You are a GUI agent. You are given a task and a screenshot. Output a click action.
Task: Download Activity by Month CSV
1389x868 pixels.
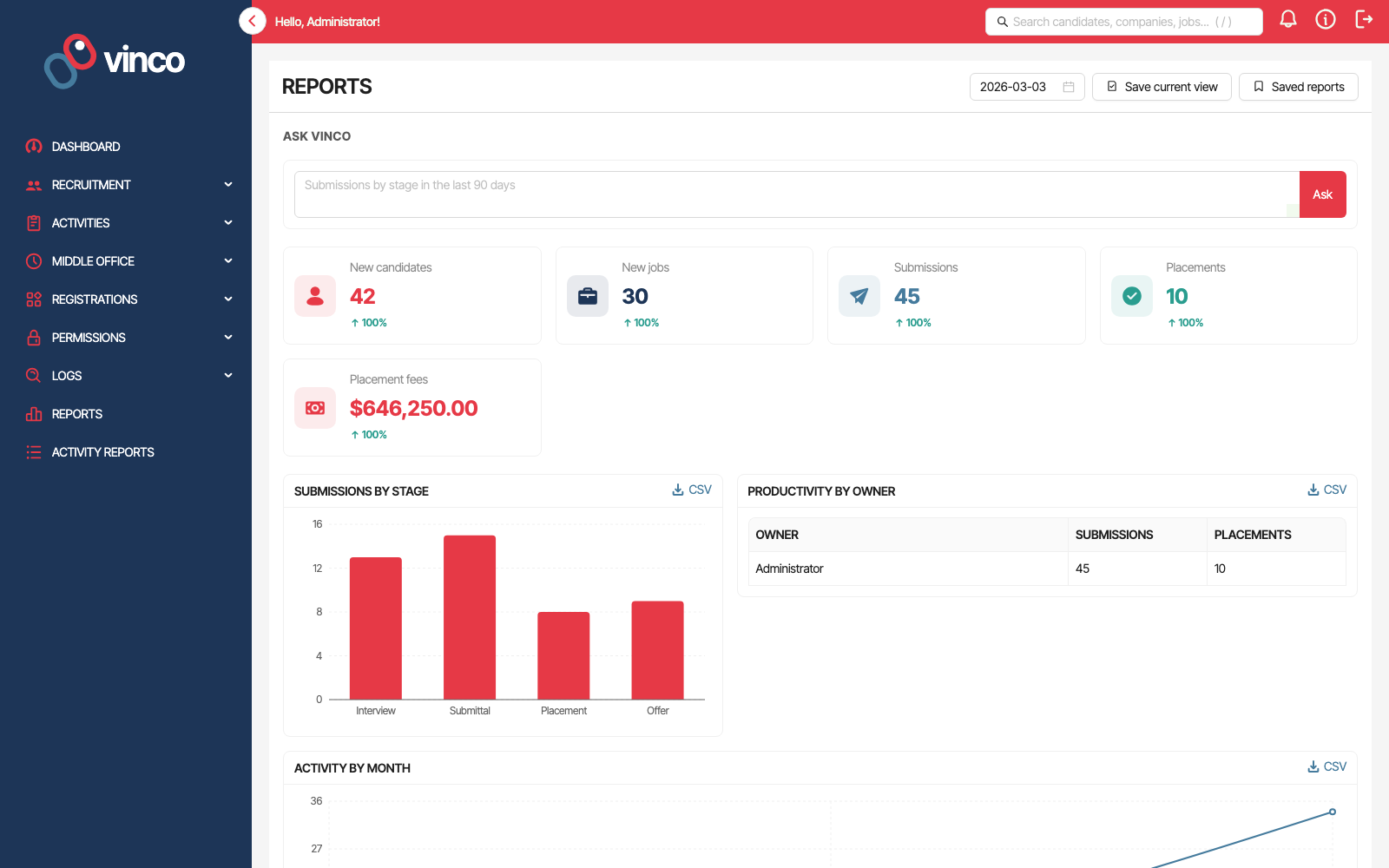pyautogui.click(x=1327, y=766)
